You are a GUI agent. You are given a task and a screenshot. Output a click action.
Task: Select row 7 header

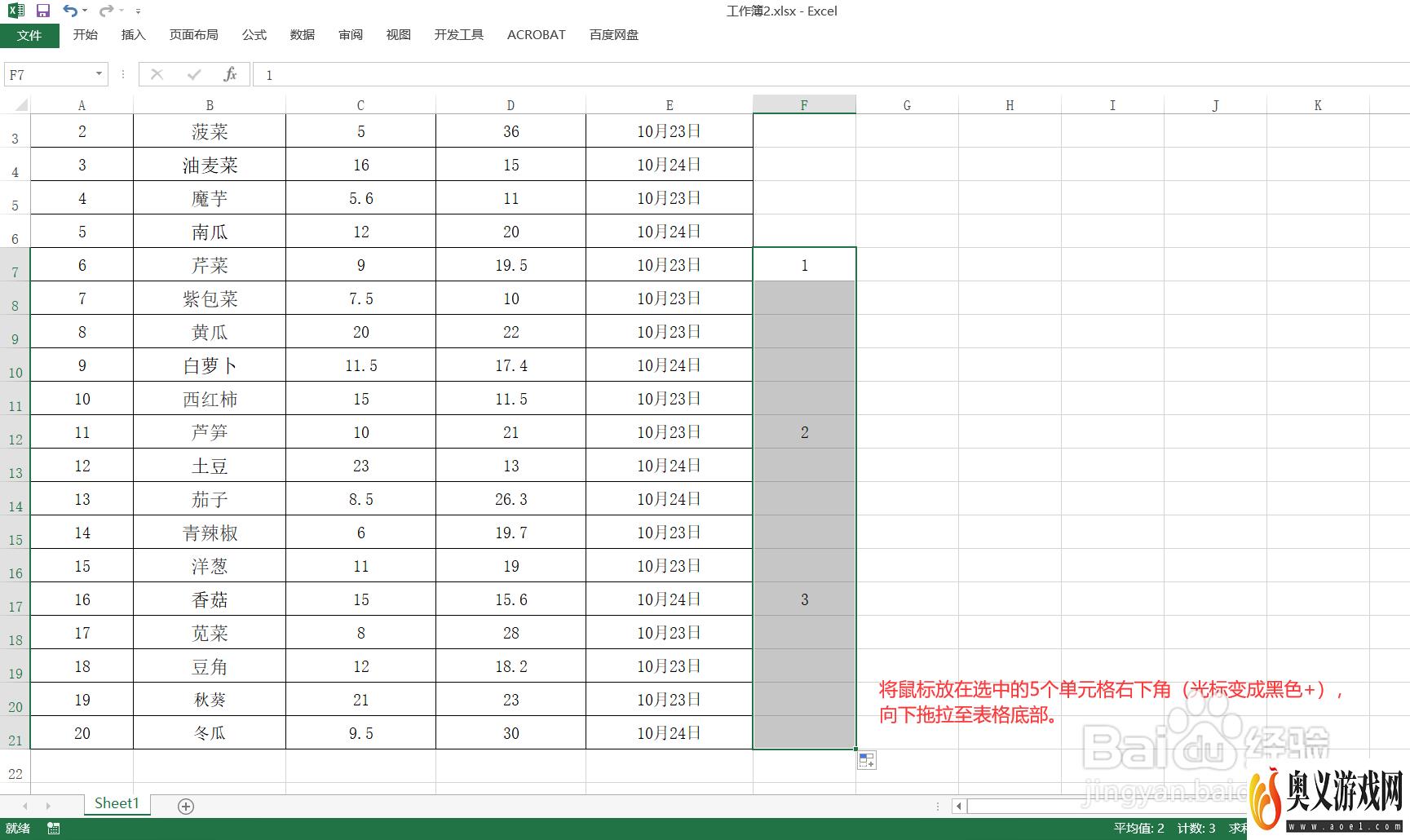tap(15, 265)
